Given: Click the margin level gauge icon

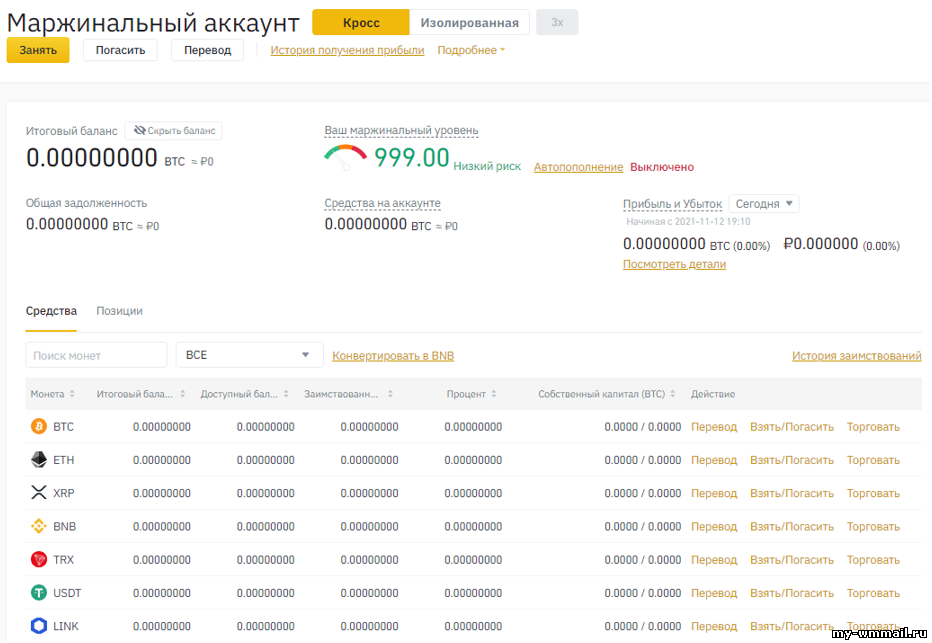Looking at the screenshot, I should 345,157.
